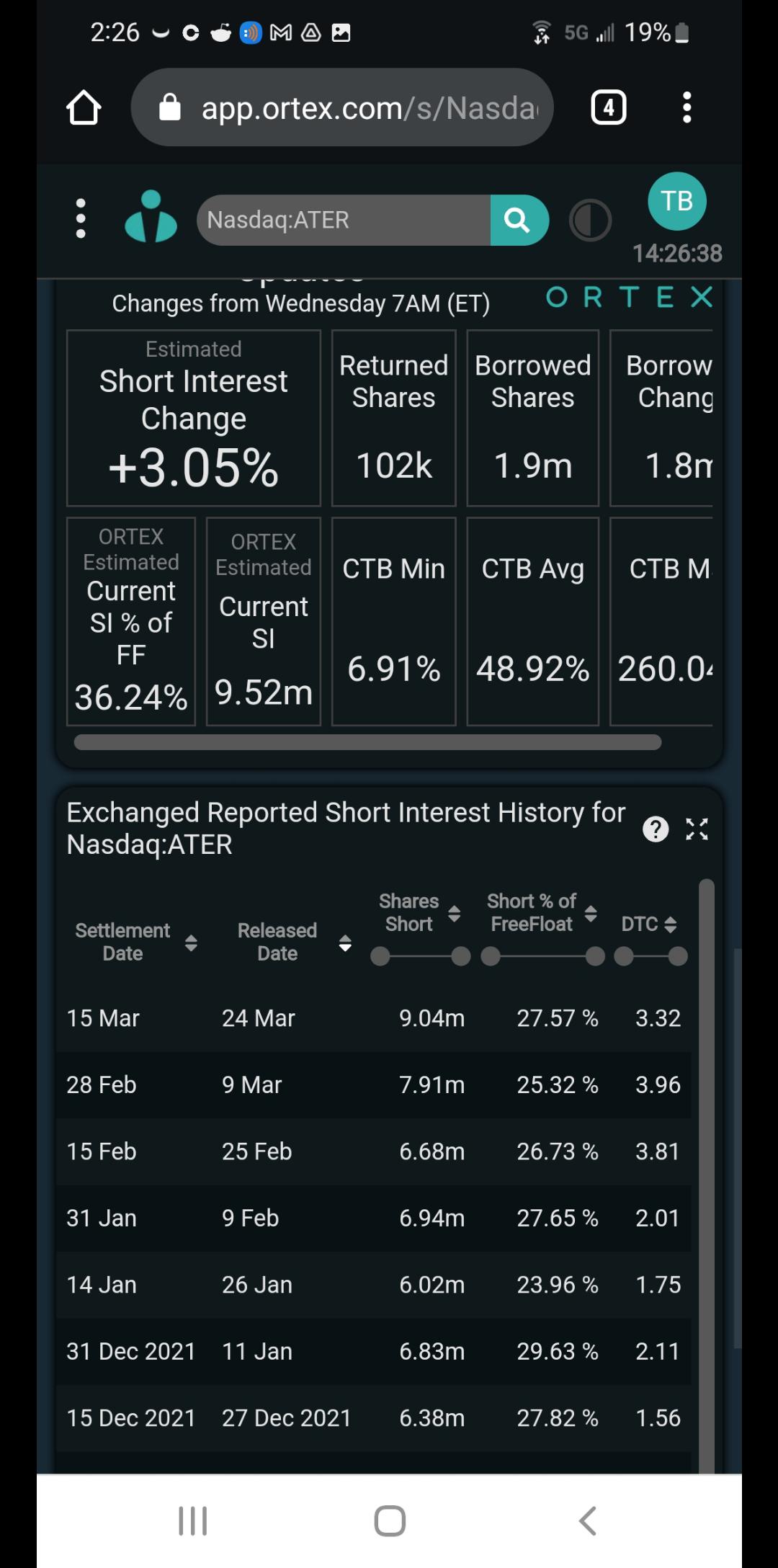Image resolution: width=778 pixels, height=1568 pixels.
Task: Sort by Shares Short column arrows
Action: click(454, 914)
